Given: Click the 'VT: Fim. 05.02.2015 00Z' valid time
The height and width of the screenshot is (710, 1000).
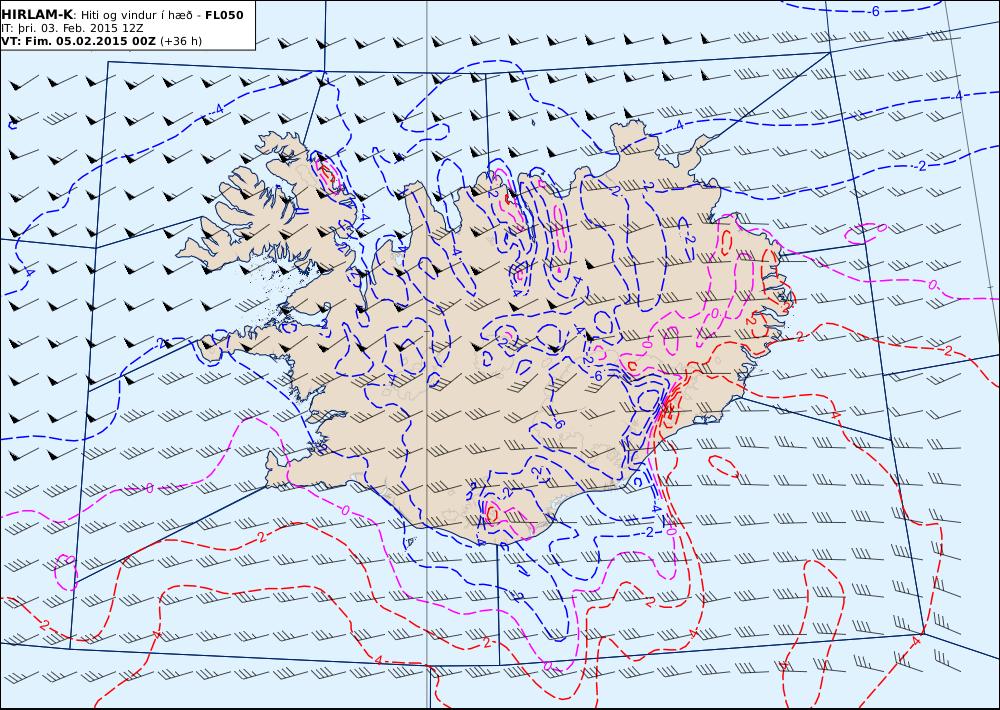Looking at the screenshot, I should (x=78, y=41).
